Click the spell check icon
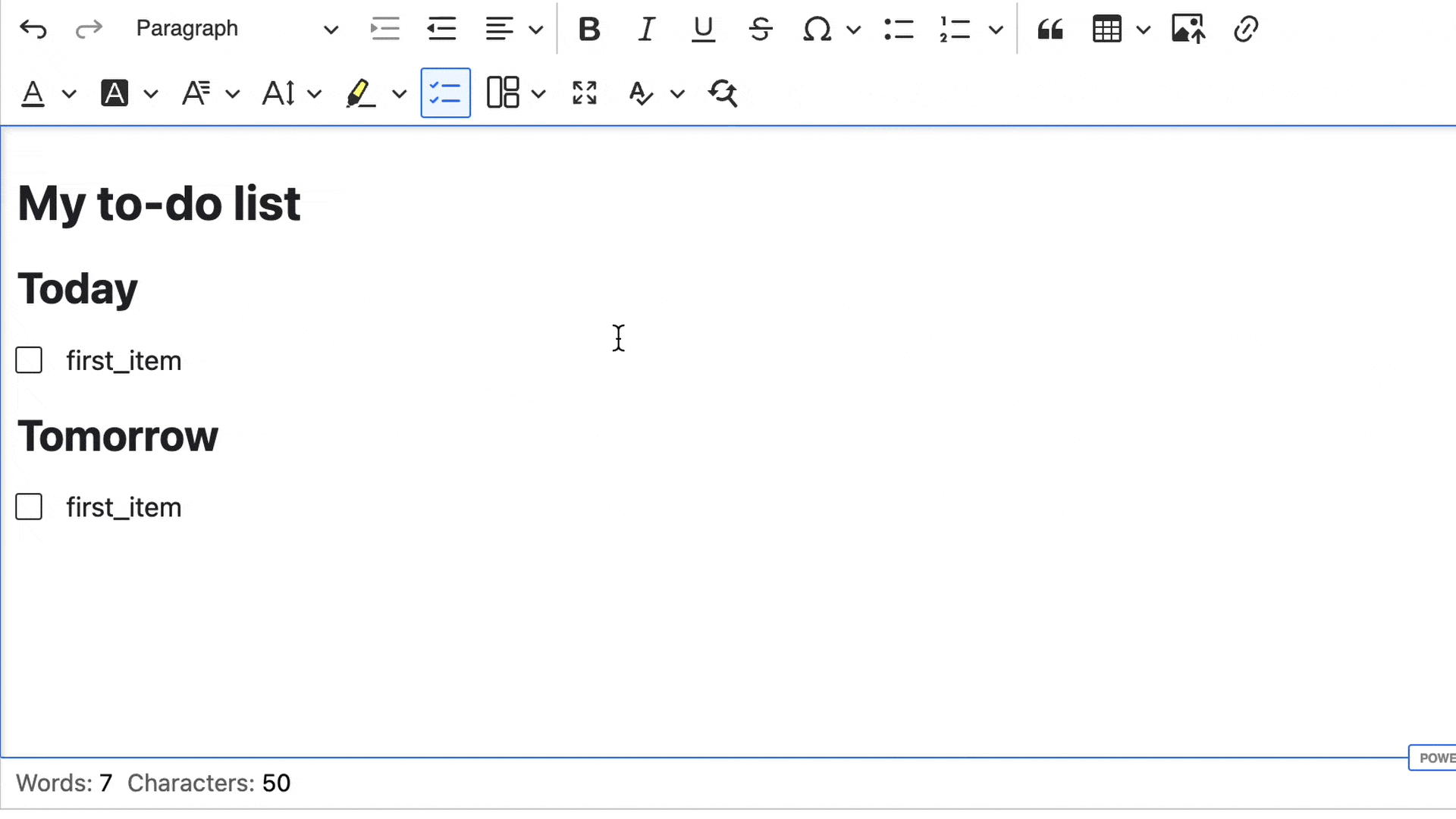 [x=641, y=93]
